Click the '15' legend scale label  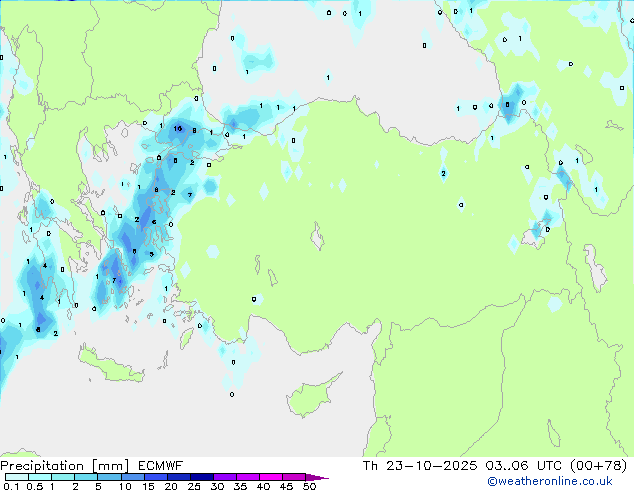point(148,486)
